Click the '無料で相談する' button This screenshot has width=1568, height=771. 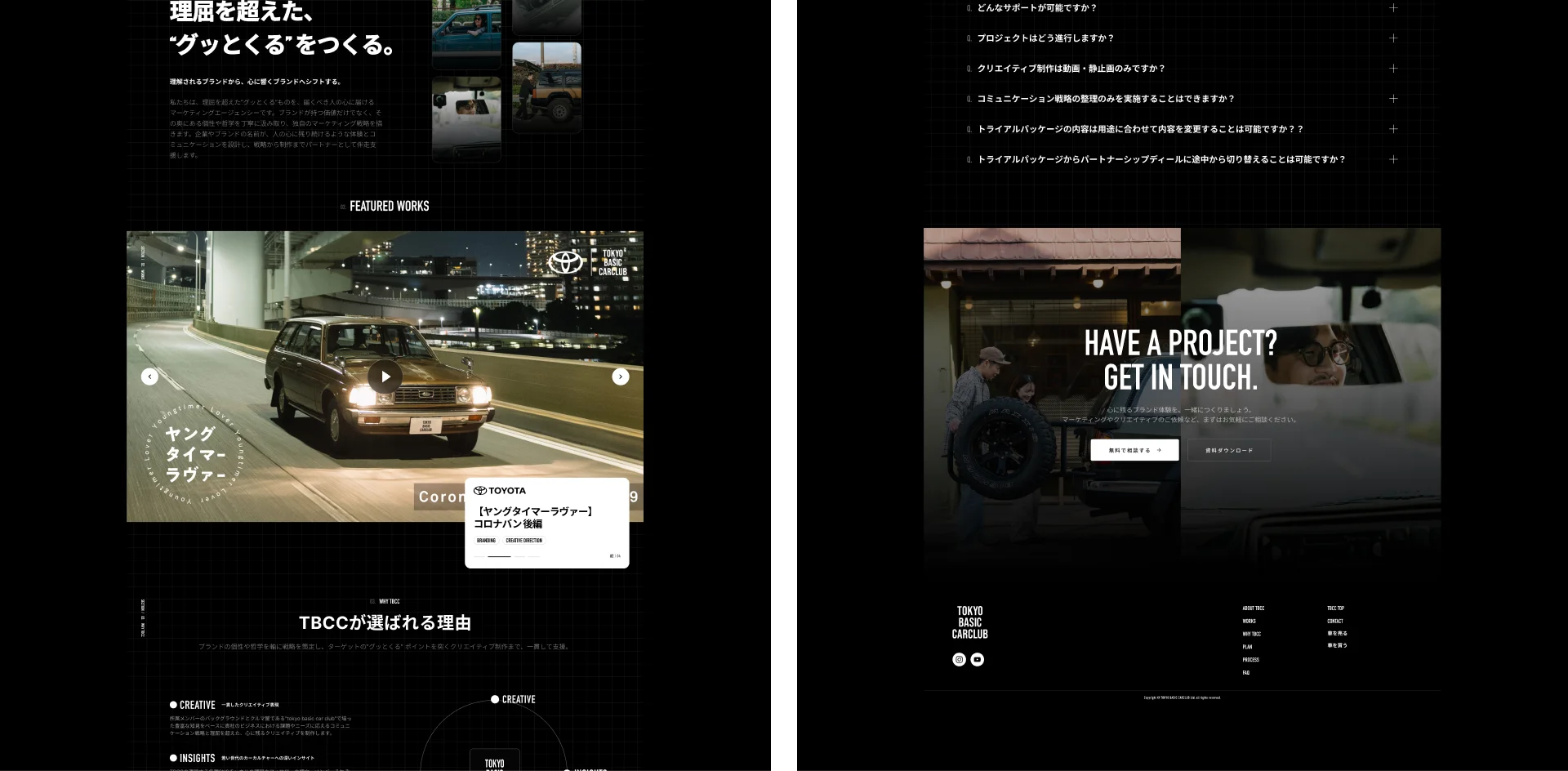[x=1134, y=450]
